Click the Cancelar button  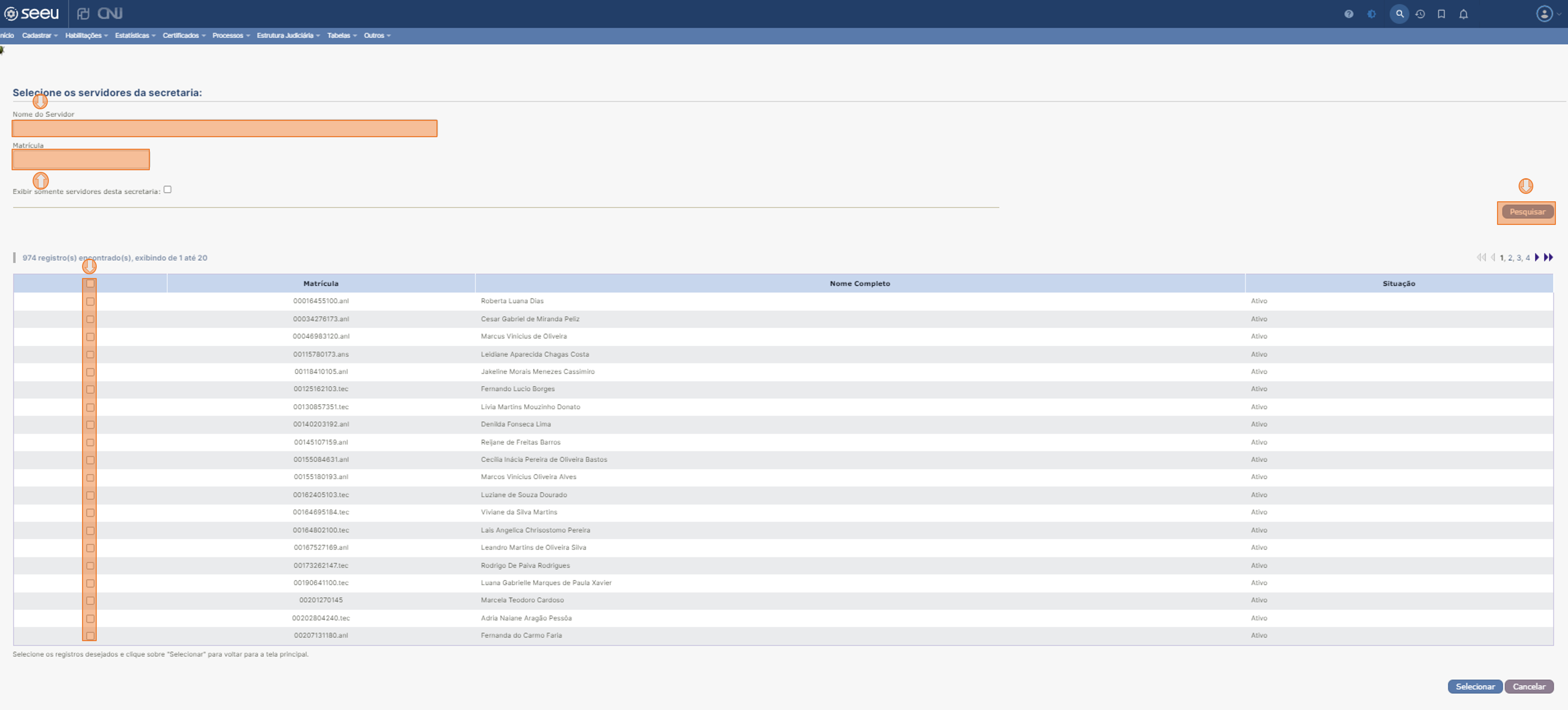[1529, 686]
